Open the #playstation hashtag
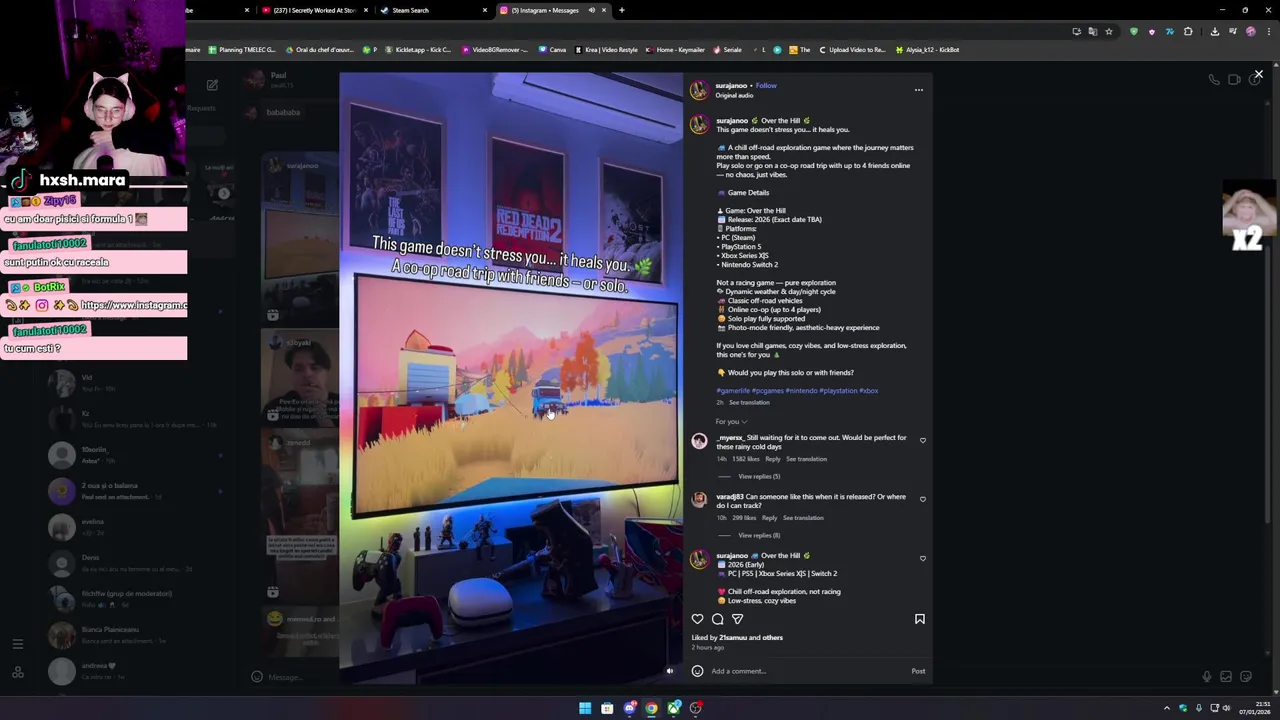This screenshot has height=720, width=1280. pyautogui.click(x=838, y=391)
